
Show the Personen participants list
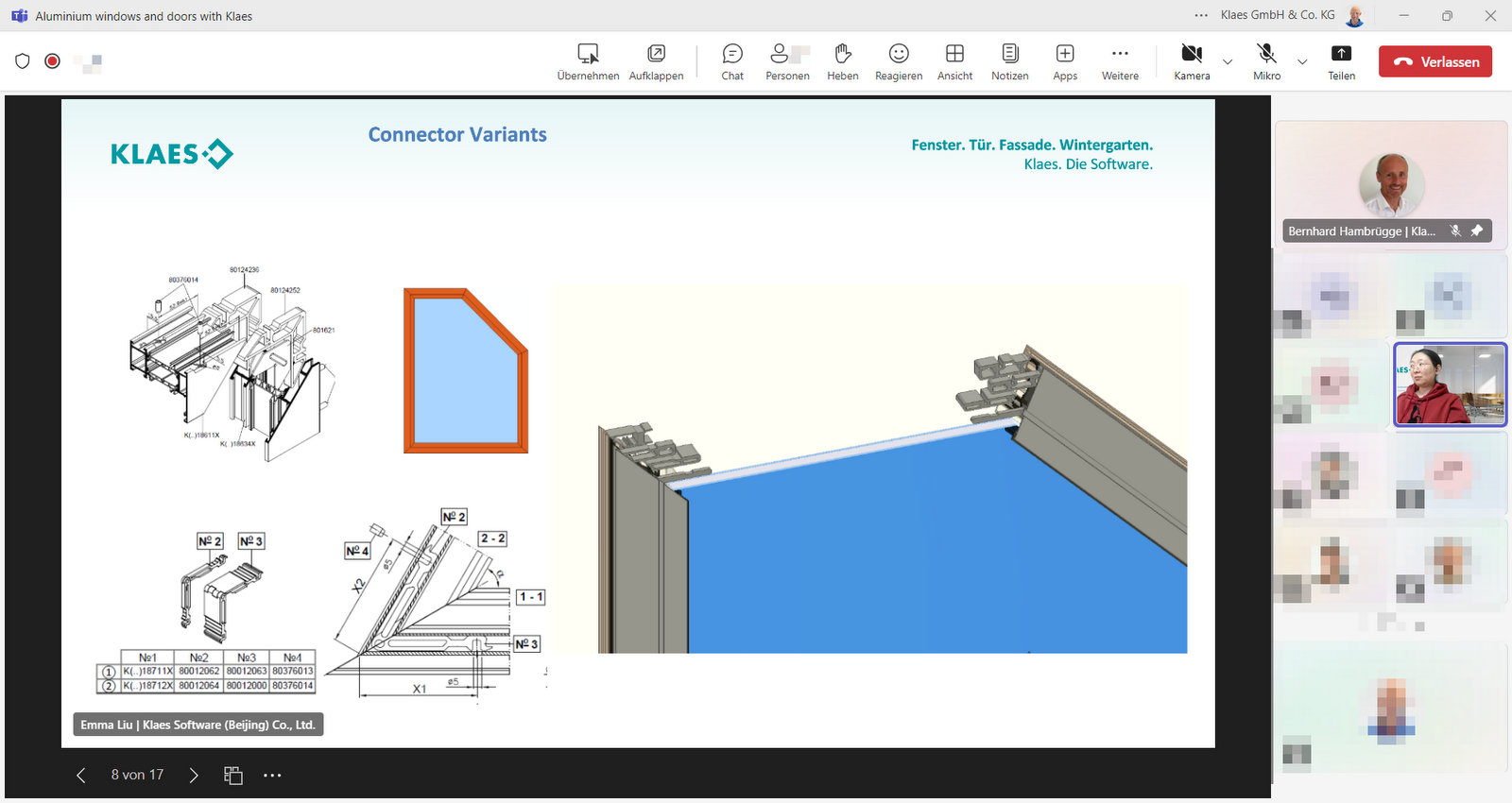tap(786, 61)
